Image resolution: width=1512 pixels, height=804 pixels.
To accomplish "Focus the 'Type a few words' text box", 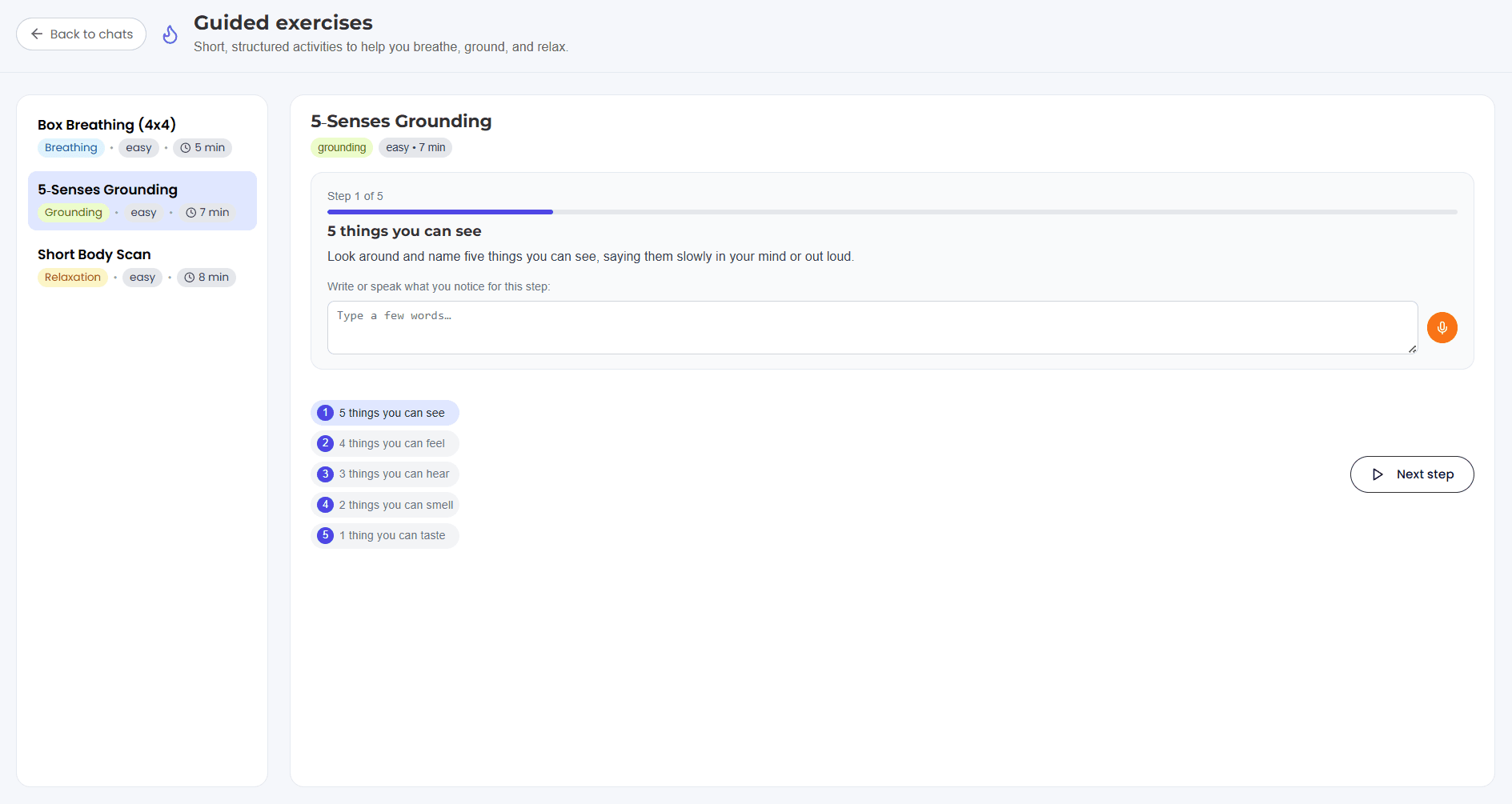I will [872, 327].
